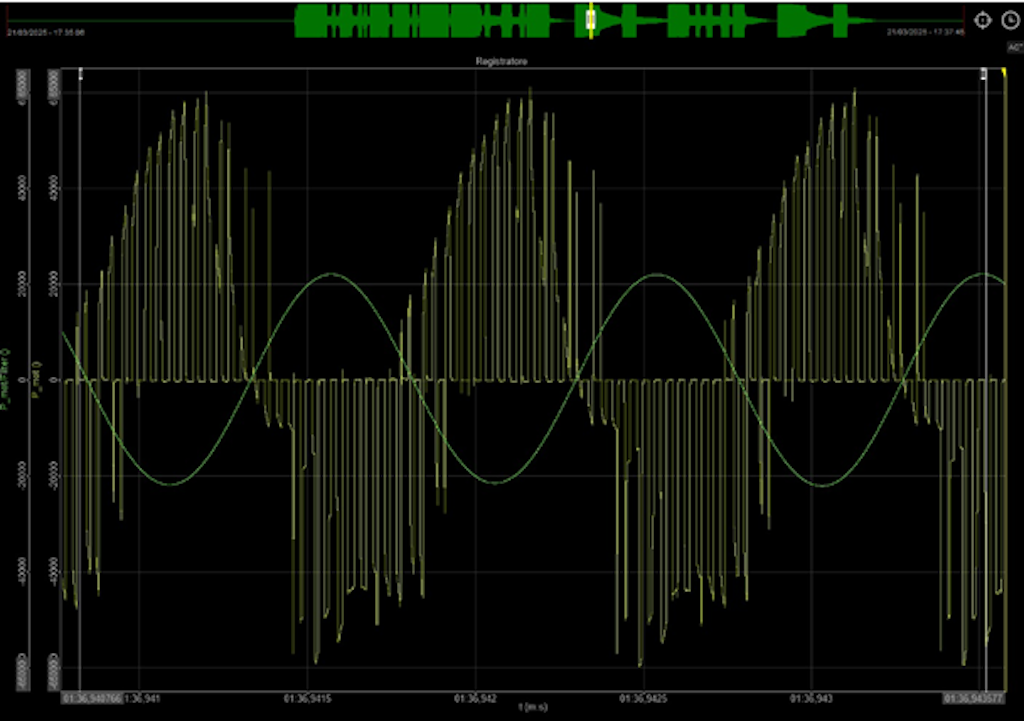The image size is (1024, 721).
Task: Click the P_mot axis minimum value box
Action: pyautogui.click(x=54, y=673)
